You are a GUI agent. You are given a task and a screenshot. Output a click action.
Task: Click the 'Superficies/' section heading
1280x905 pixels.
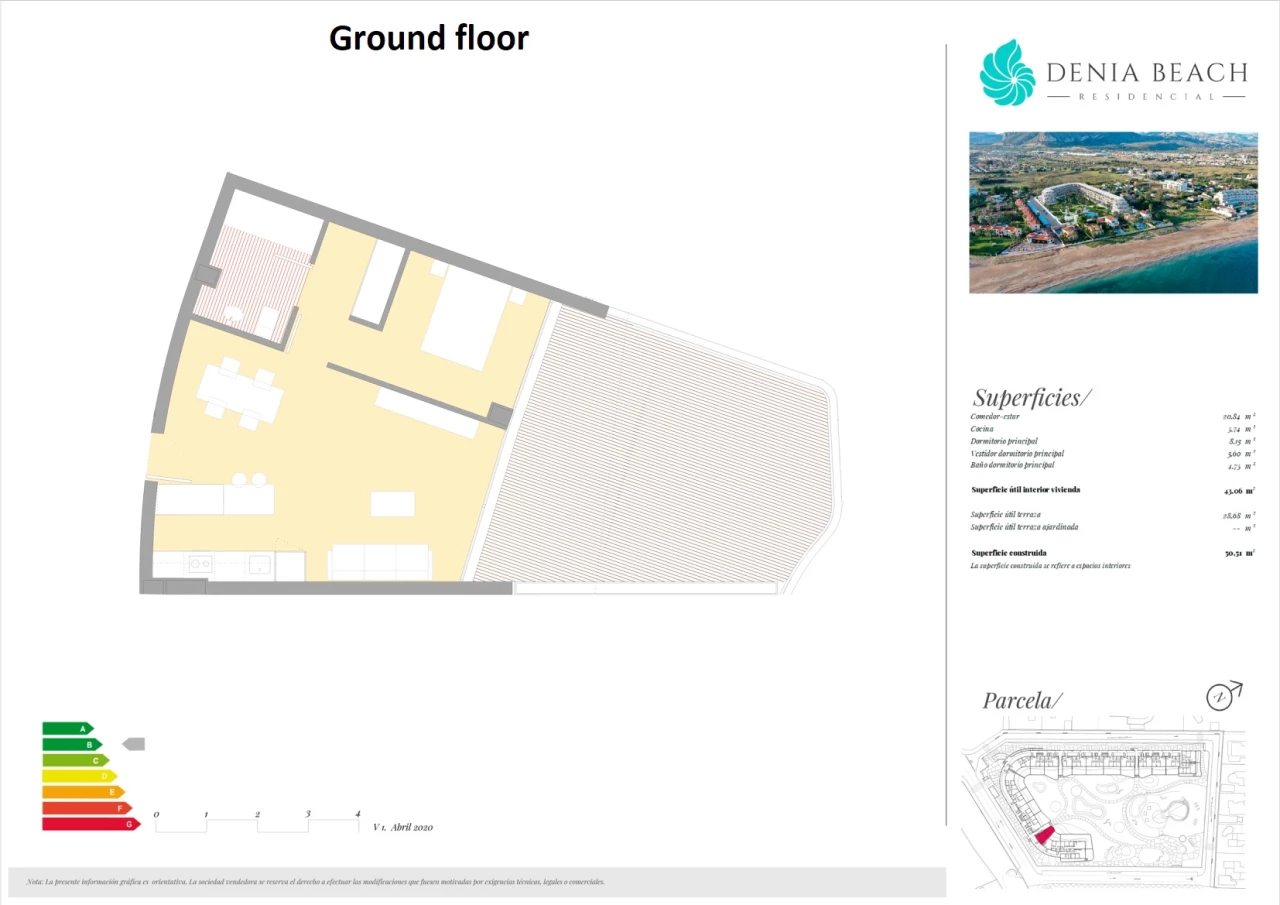pyautogui.click(x=1032, y=398)
